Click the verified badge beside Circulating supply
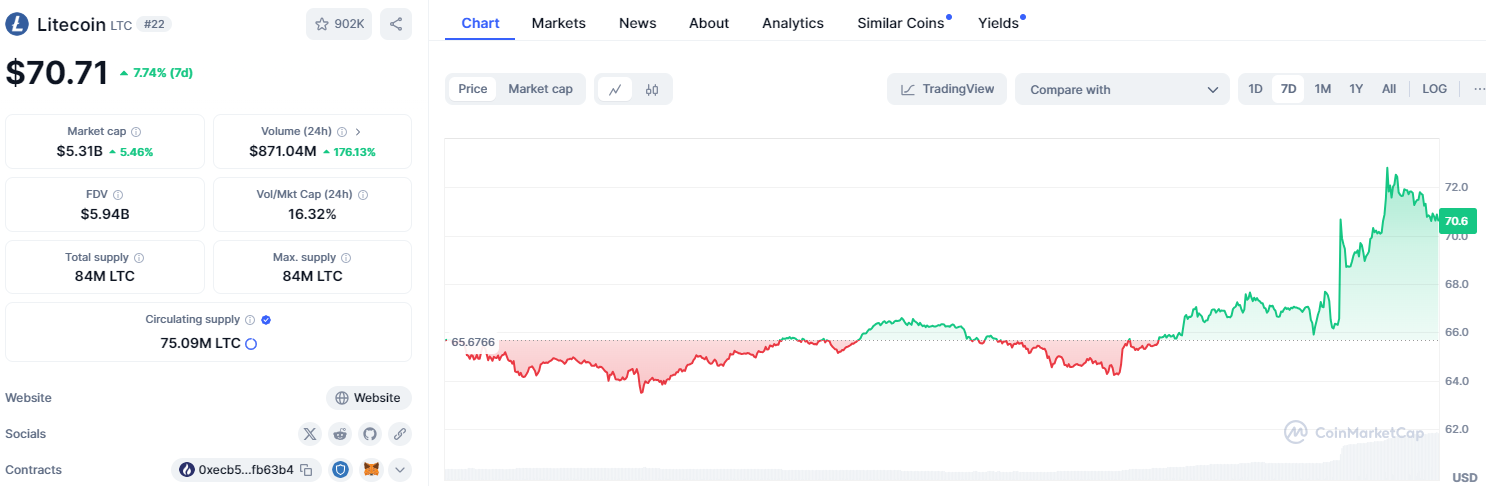 pos(266,320)
